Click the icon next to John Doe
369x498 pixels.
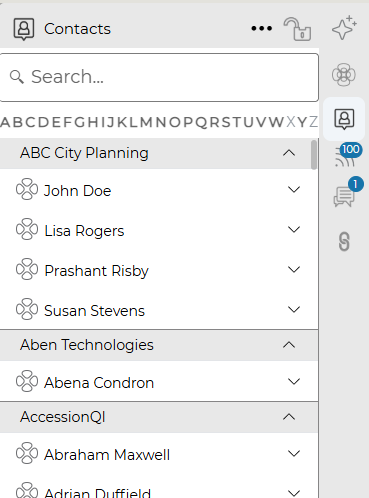point(27,189)
